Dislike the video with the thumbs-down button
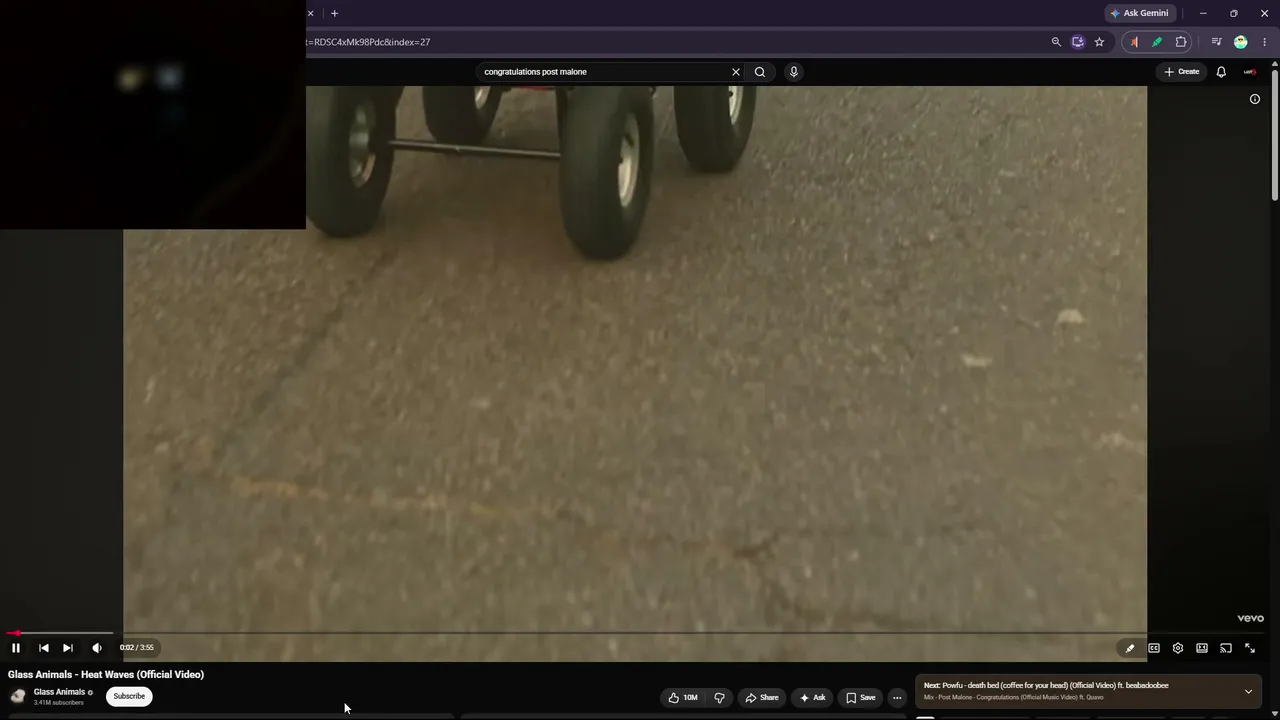The height and width of the screenshot is (720, 1280). (719, 698)
